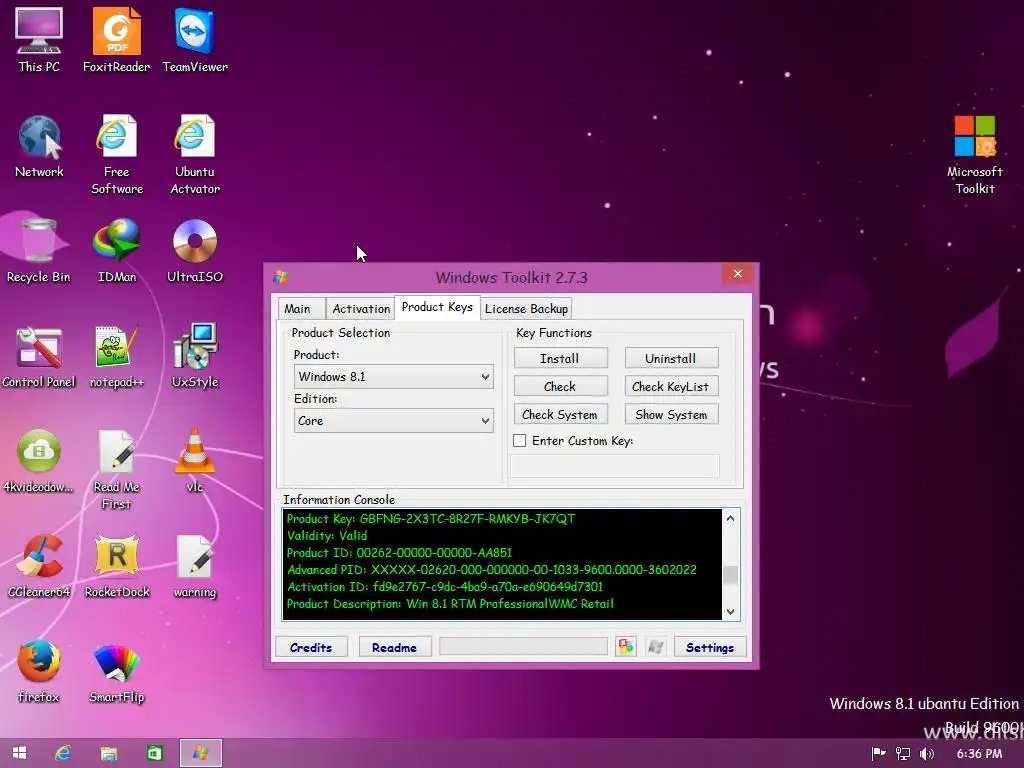Open Microsoft Toolkit desktop icon
1024x768 pixels.
point(974,154)
